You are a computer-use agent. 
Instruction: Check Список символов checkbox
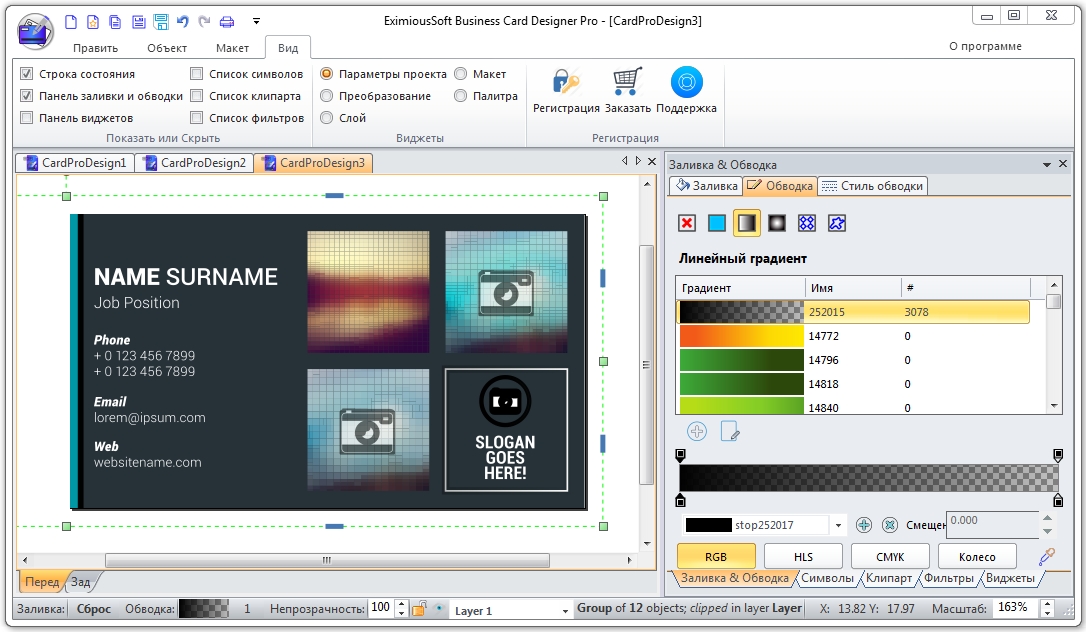[x=197, y=73]
